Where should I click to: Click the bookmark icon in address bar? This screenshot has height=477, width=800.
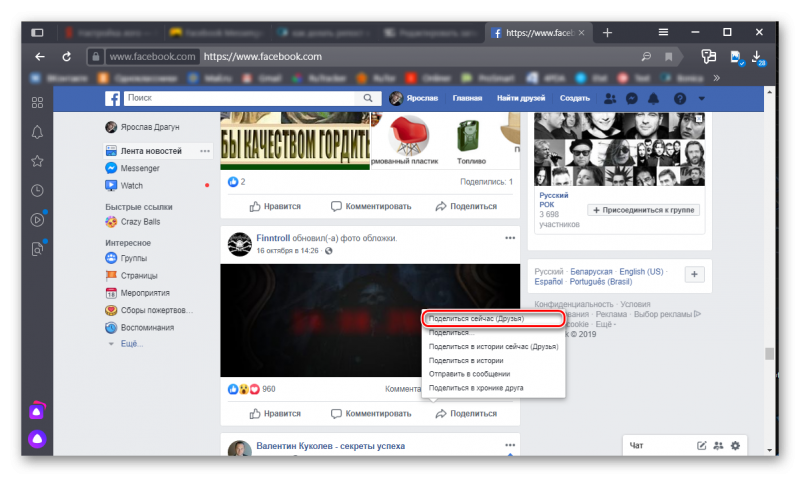(668, 57)
